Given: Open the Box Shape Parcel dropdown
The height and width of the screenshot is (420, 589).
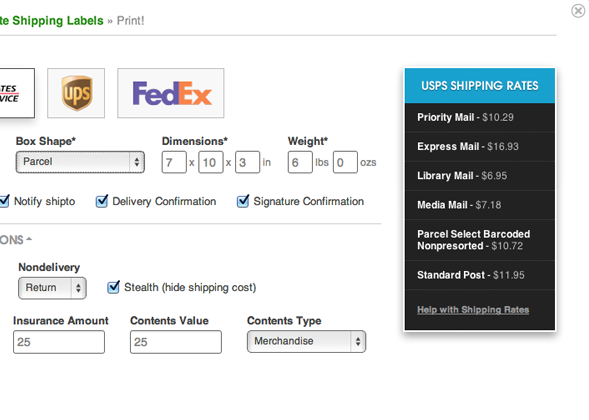Looking at the screenshot, I should [x=80, y=162].
